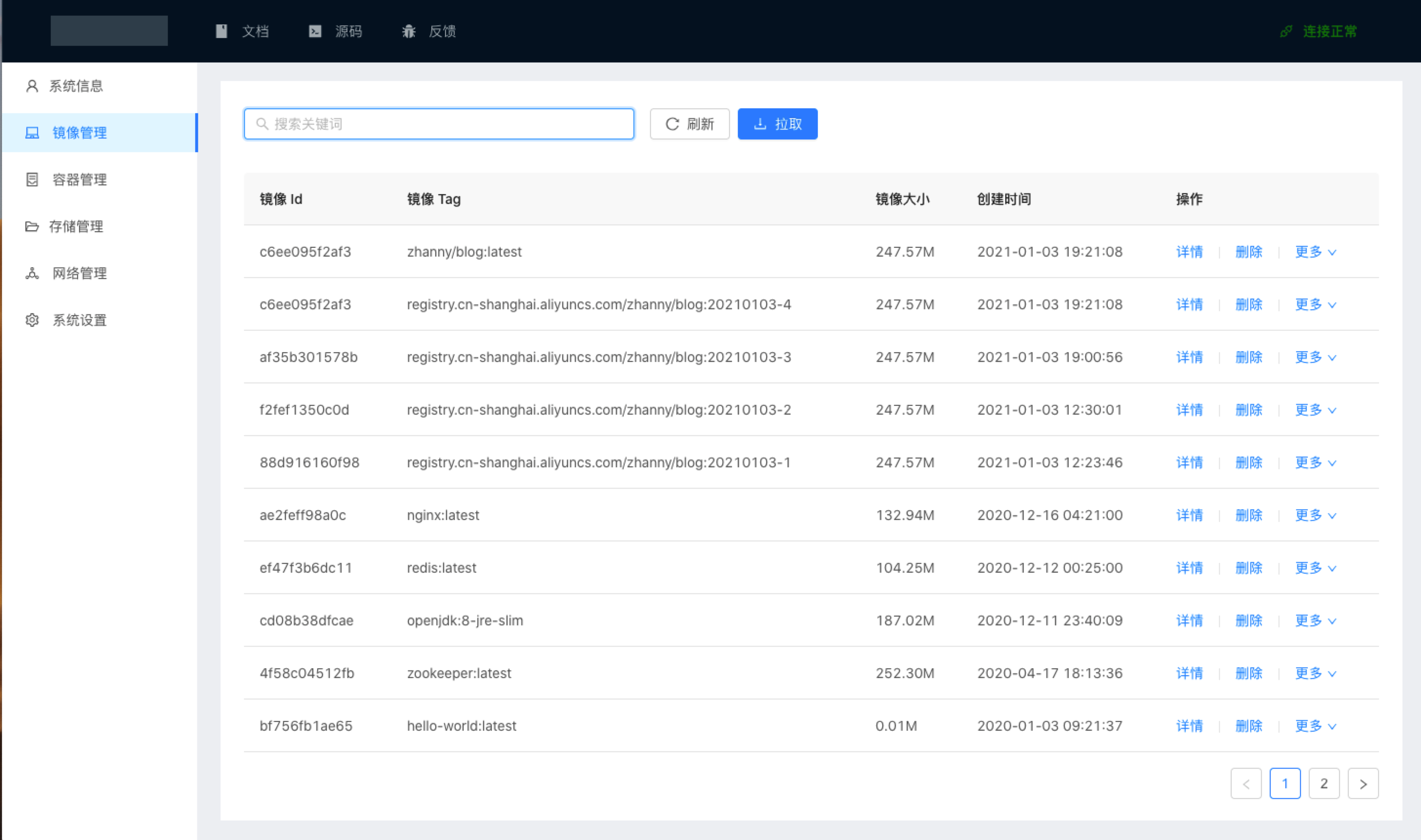Click the folder icon for 存储管理

pos(32,226)
